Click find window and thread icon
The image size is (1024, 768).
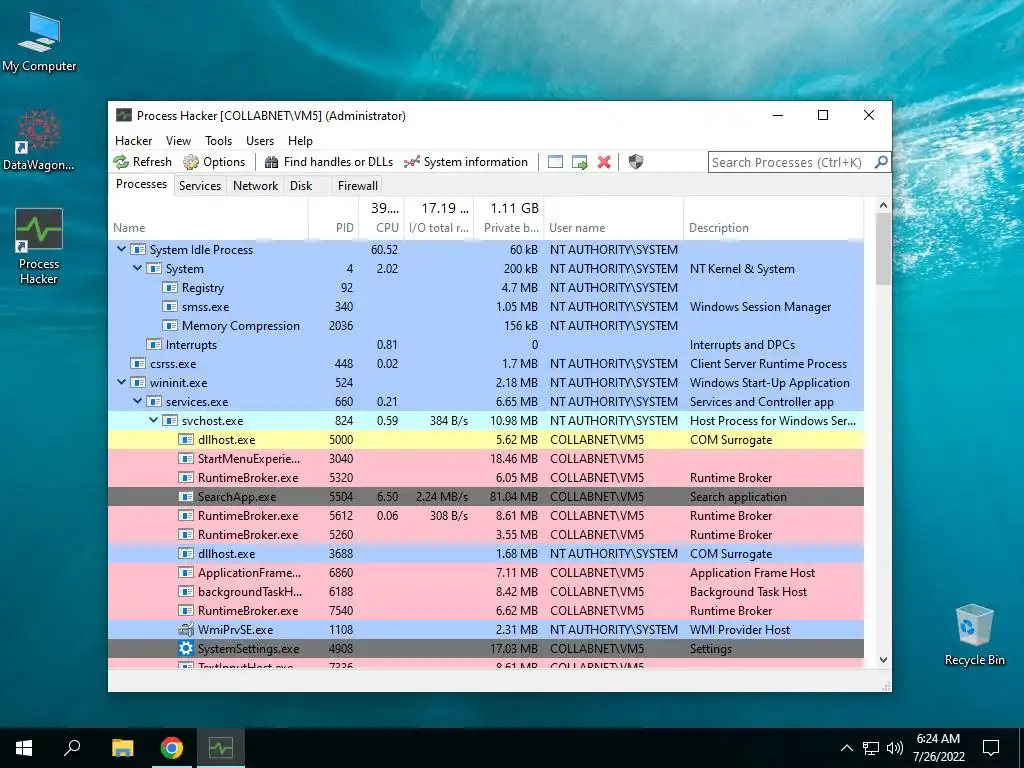(579, 162)
